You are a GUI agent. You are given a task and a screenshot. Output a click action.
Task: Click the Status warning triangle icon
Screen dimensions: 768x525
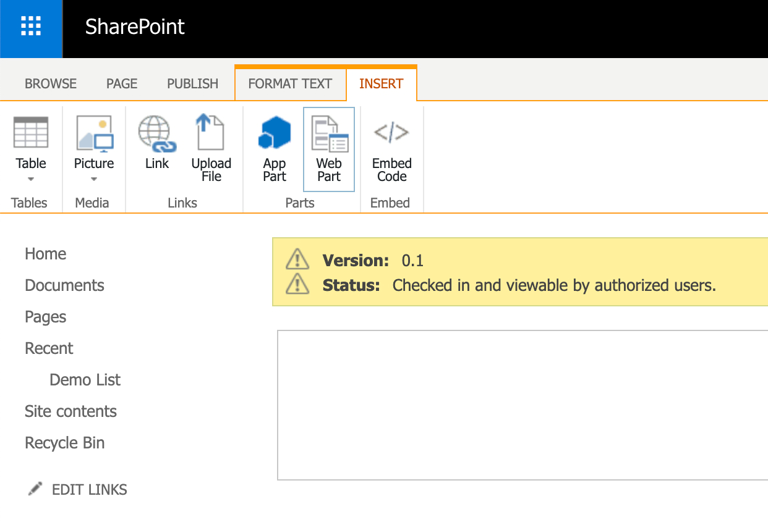tap(297, 284)
